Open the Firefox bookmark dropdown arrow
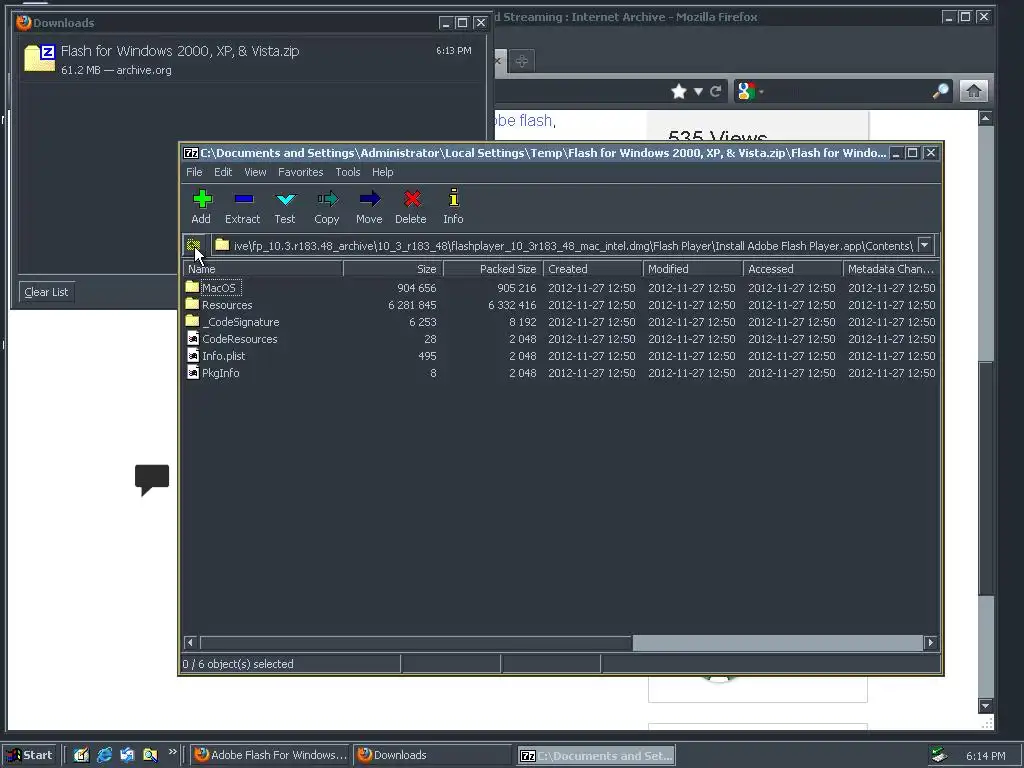 pyautogui.click(x=698, y=91)
